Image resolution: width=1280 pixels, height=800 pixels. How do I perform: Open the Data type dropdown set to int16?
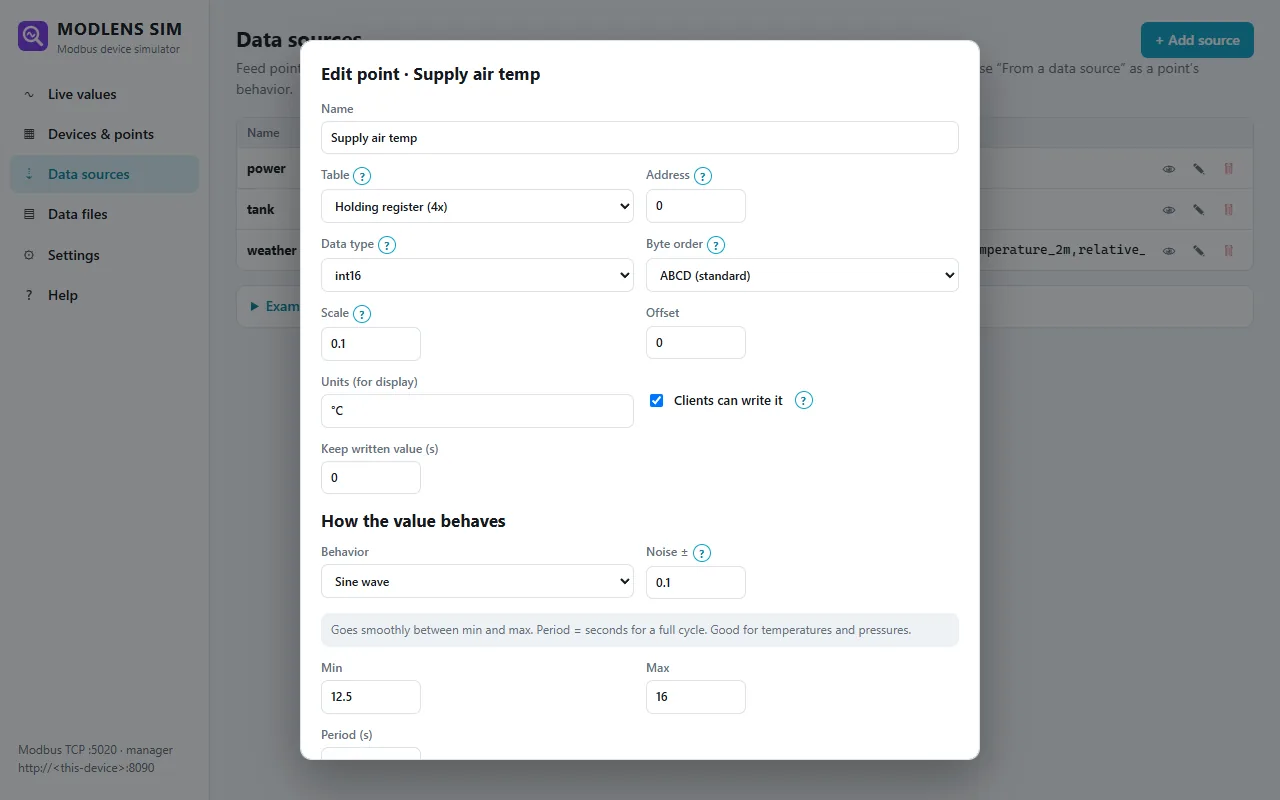click(477, 275)
